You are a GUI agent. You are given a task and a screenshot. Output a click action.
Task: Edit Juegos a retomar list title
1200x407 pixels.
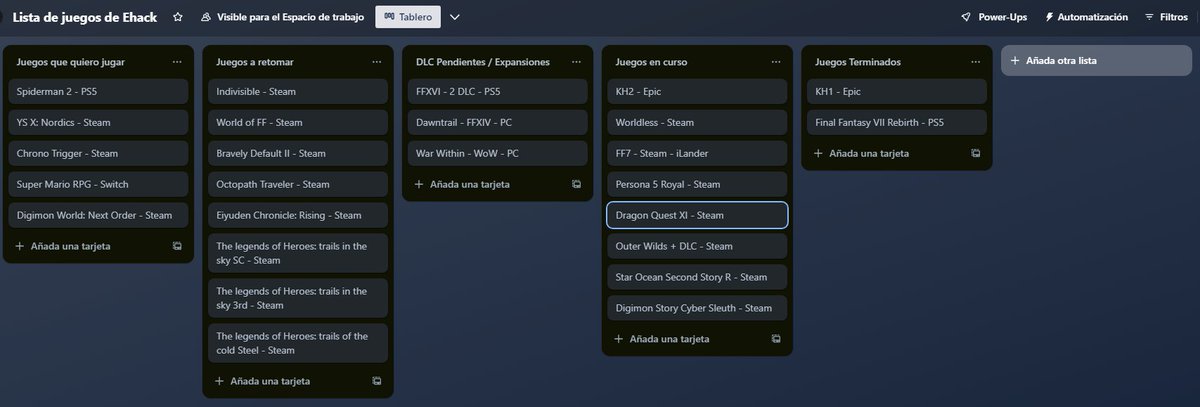tap(255, 62)
